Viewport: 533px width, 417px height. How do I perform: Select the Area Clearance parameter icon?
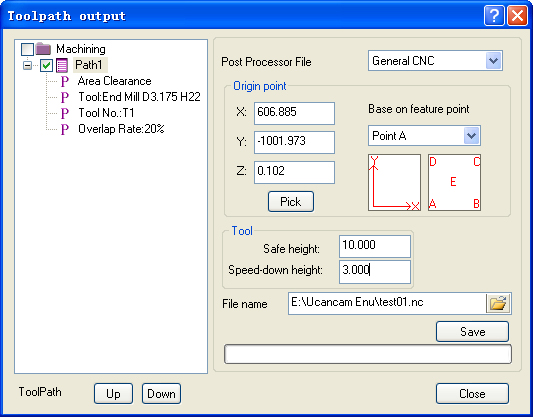click(65, 82)
